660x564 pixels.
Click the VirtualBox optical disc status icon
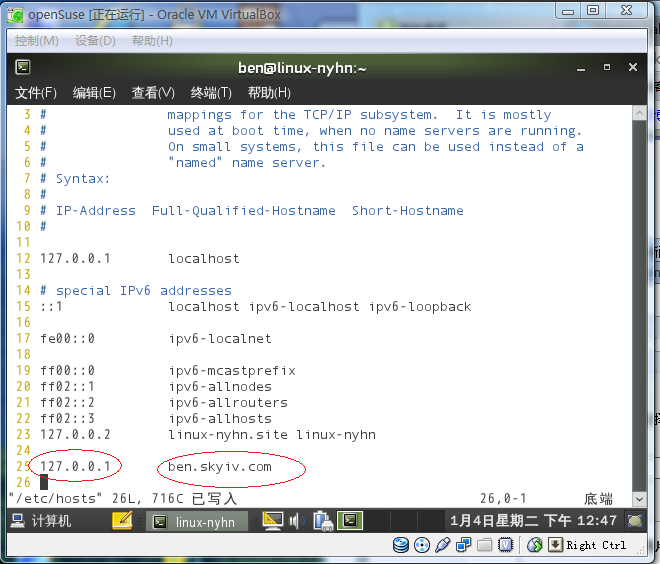tap(422, 545)
